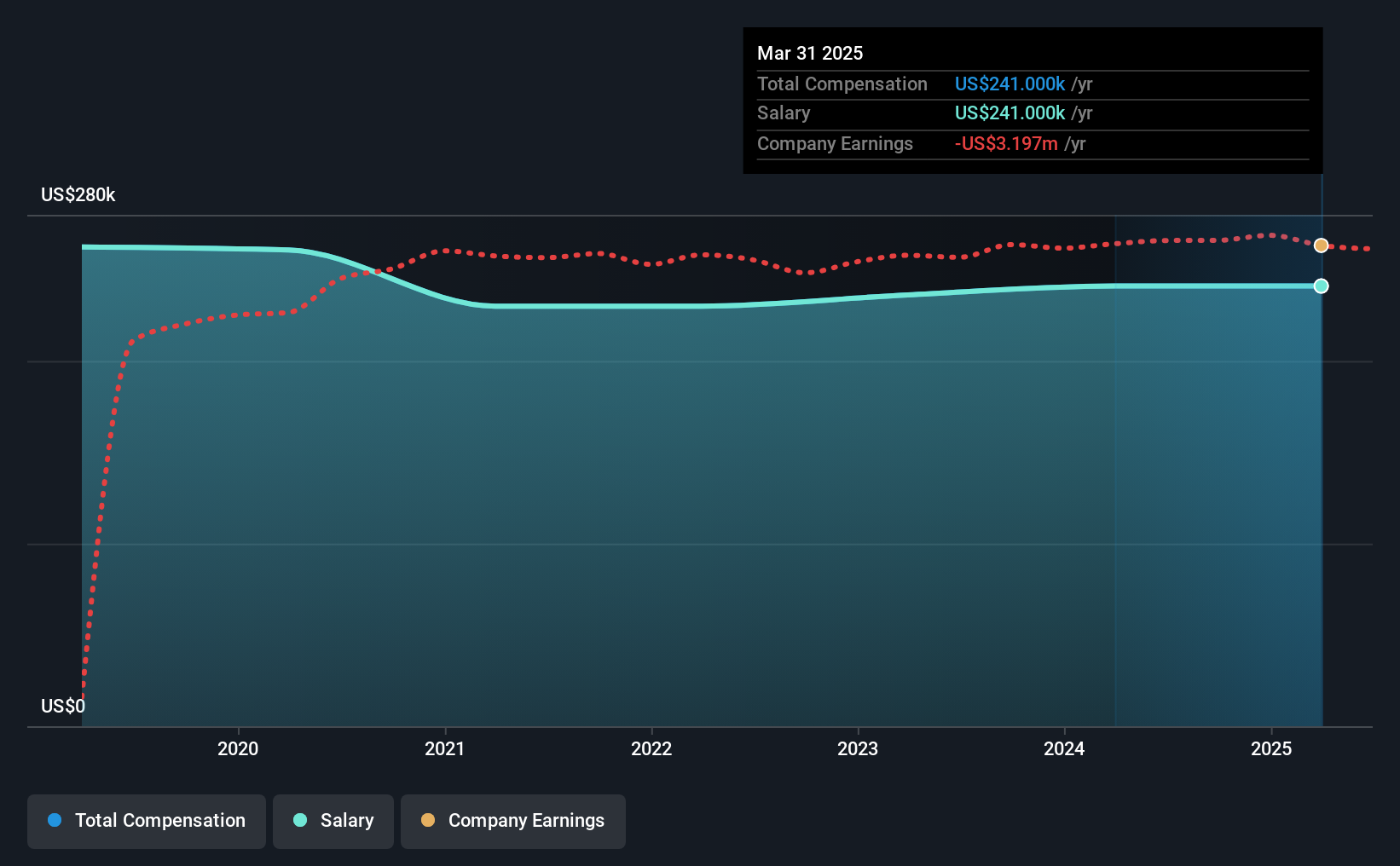Click the 2024 x-axis label
The width and height of the screenshot is (1400, 866).
tap(1064, 748)
